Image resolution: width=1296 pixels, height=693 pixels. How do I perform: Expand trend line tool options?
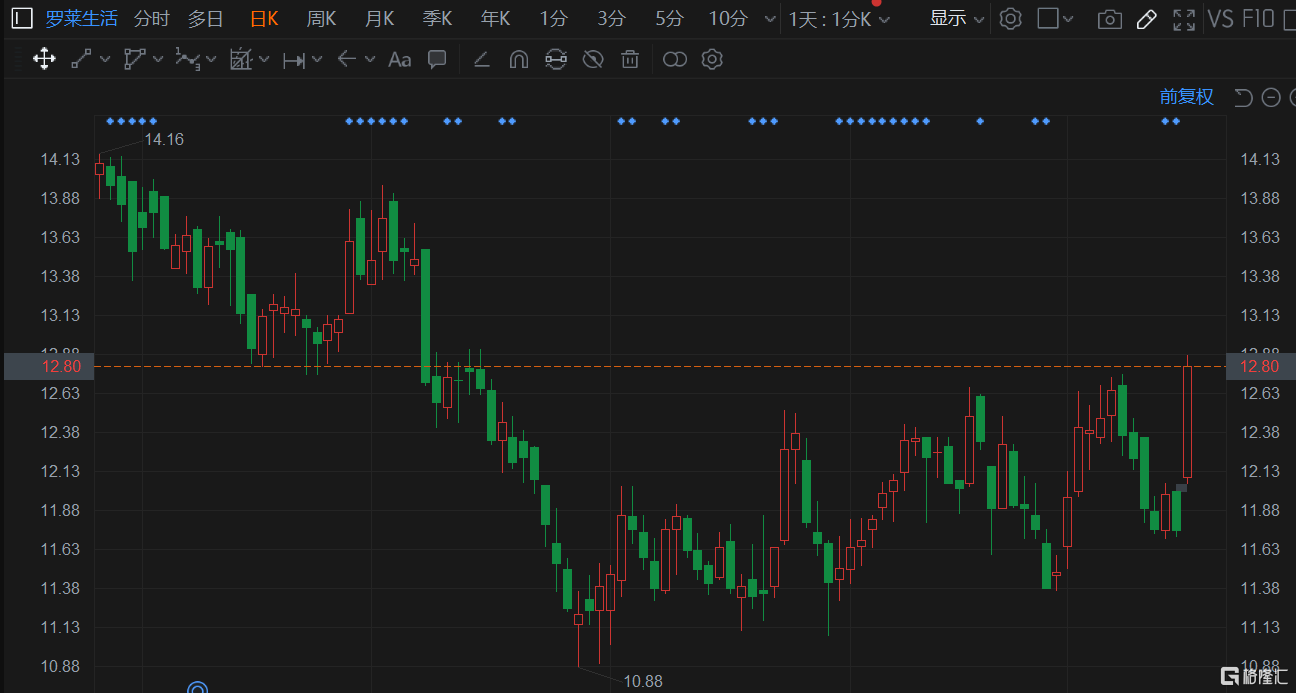coord(105,59)
